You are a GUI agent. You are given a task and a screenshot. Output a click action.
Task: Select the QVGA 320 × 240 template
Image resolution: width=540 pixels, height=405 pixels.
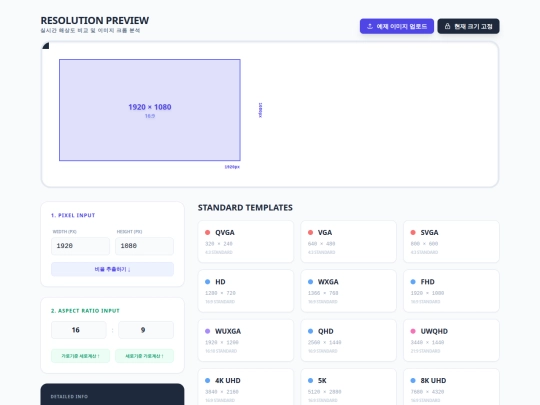(x=246, y=242)
